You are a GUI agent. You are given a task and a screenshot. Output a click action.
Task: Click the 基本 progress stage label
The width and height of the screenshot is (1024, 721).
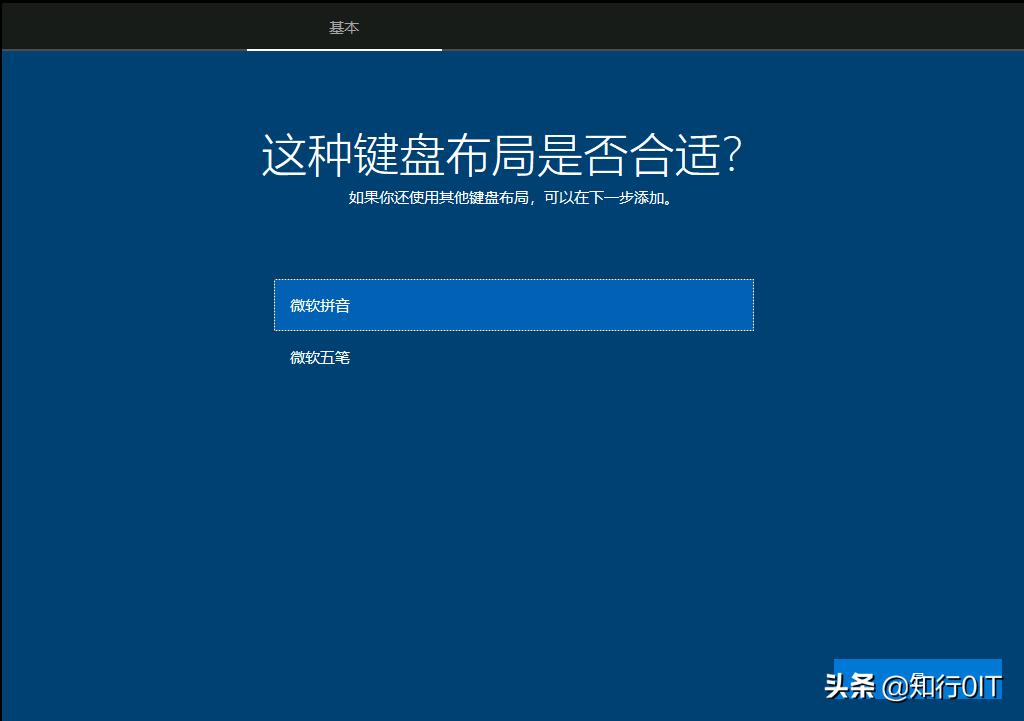[344, 28]
